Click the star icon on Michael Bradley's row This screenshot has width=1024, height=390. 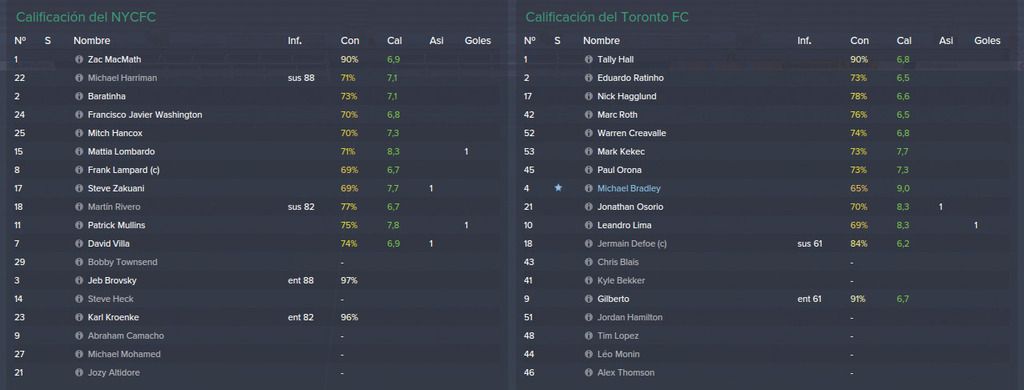[558, 188]
